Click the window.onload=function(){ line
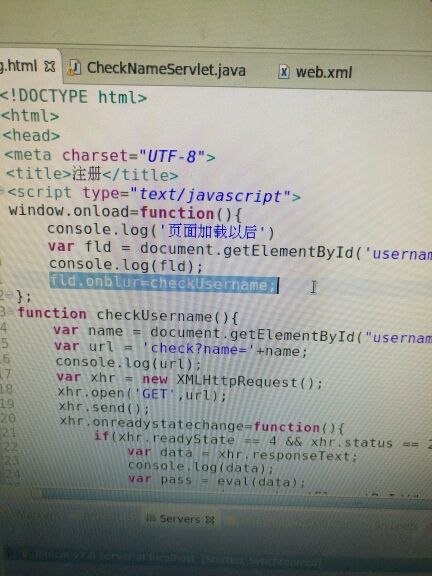This screenshot has width=432, height=576. 125,212
